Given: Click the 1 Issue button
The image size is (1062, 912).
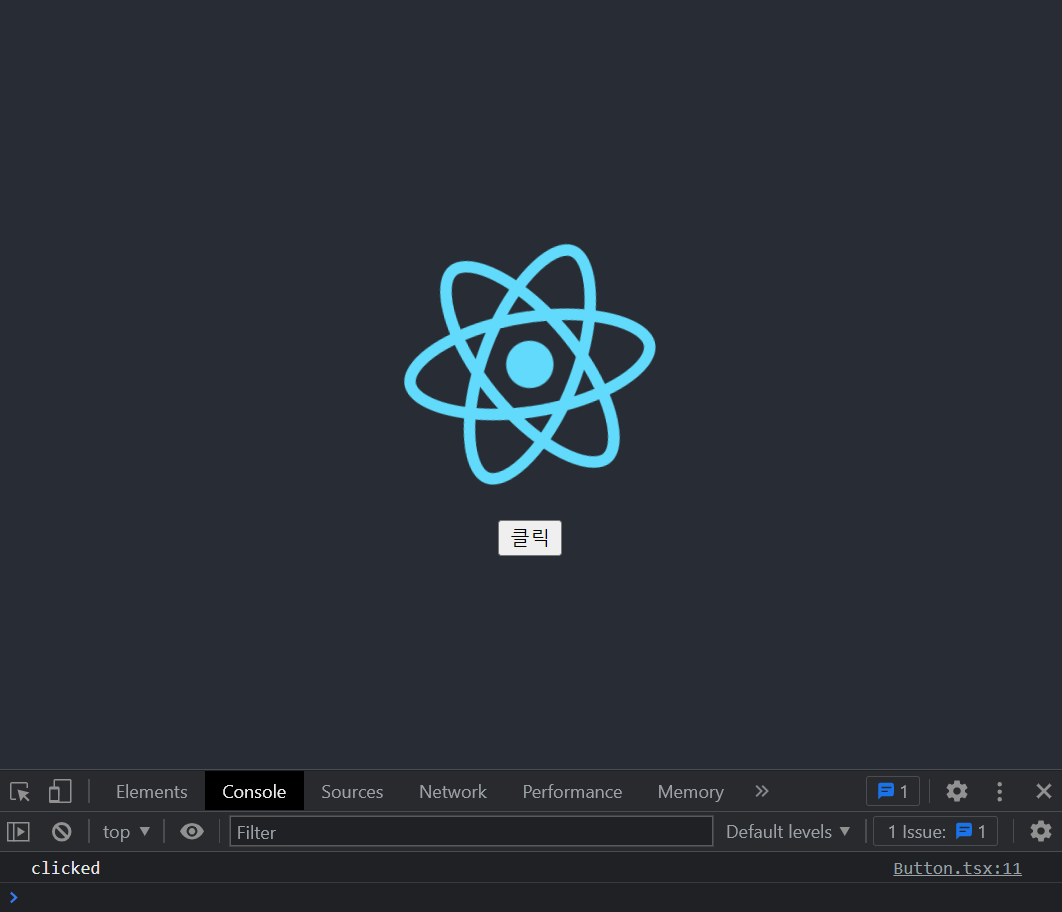Looking at the screenshot, I should (935, 831).
